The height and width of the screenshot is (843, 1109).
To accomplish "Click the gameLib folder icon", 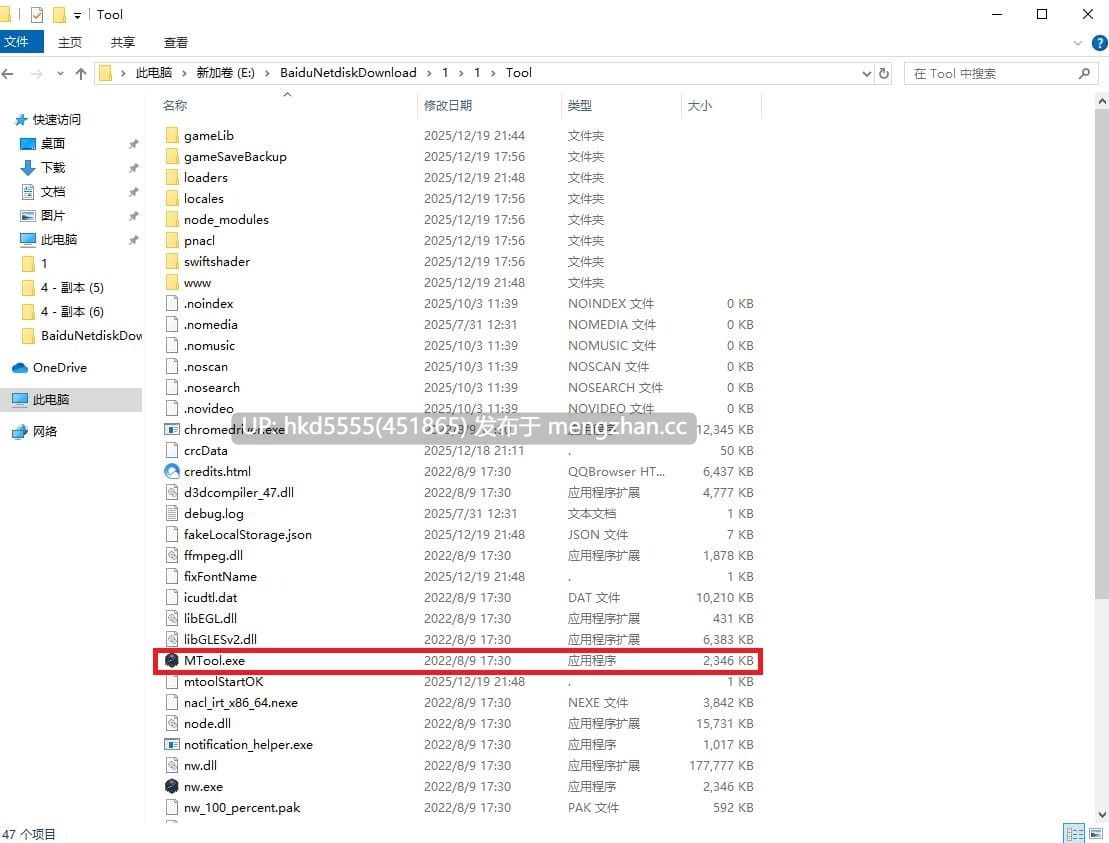I will 171,135.
